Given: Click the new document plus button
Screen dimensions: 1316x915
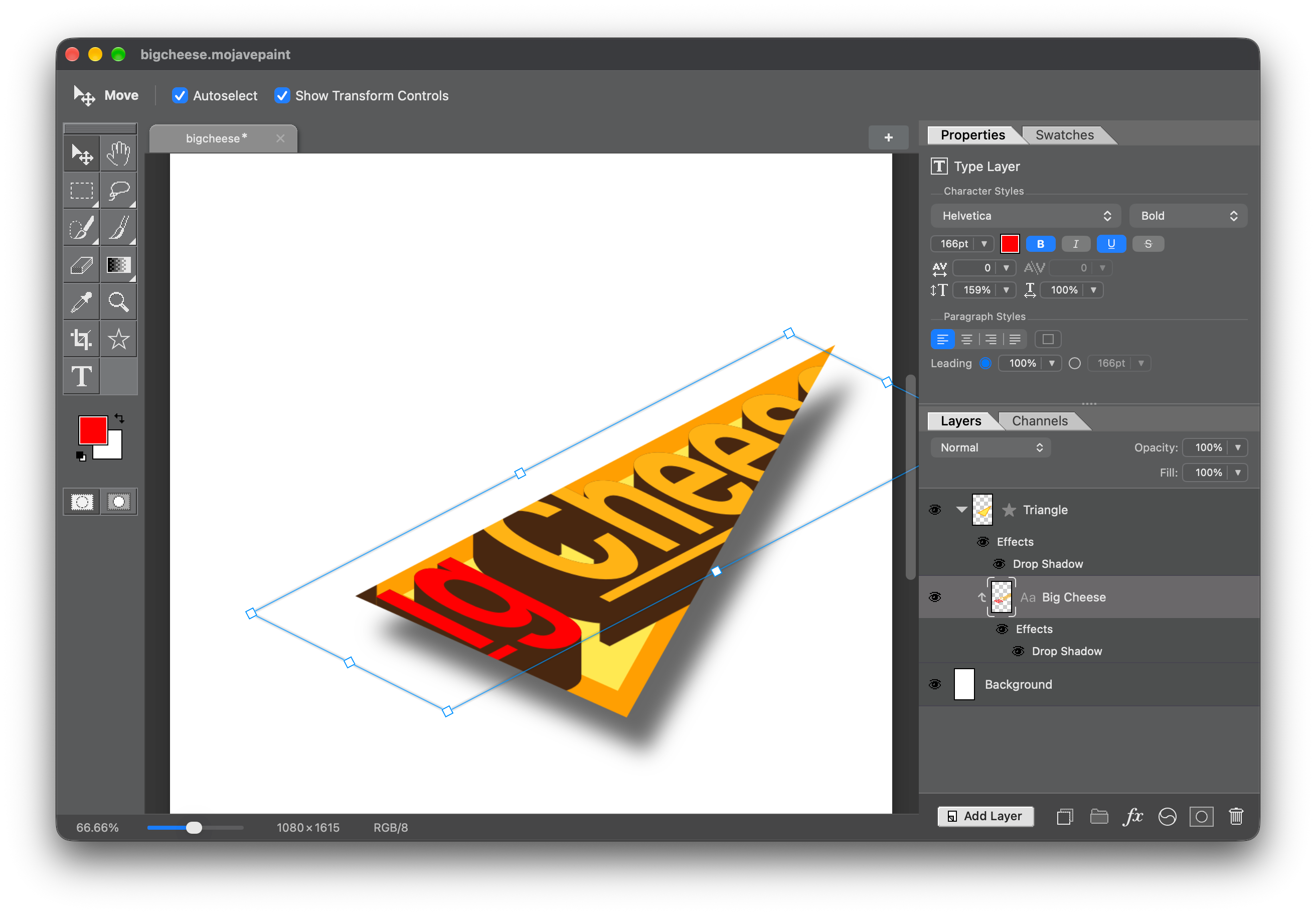Looking at the screenshot, I should pos(888,137).
